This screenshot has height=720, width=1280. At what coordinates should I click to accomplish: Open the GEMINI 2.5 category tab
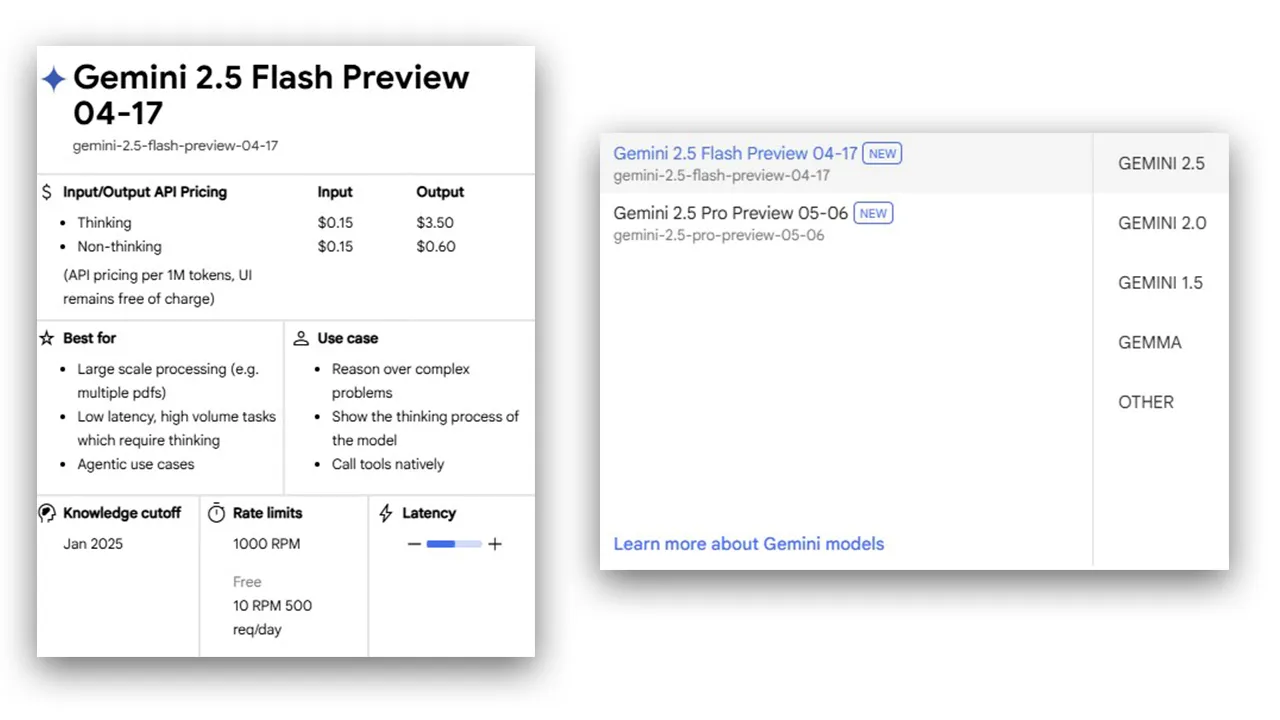coord(1161,163)
